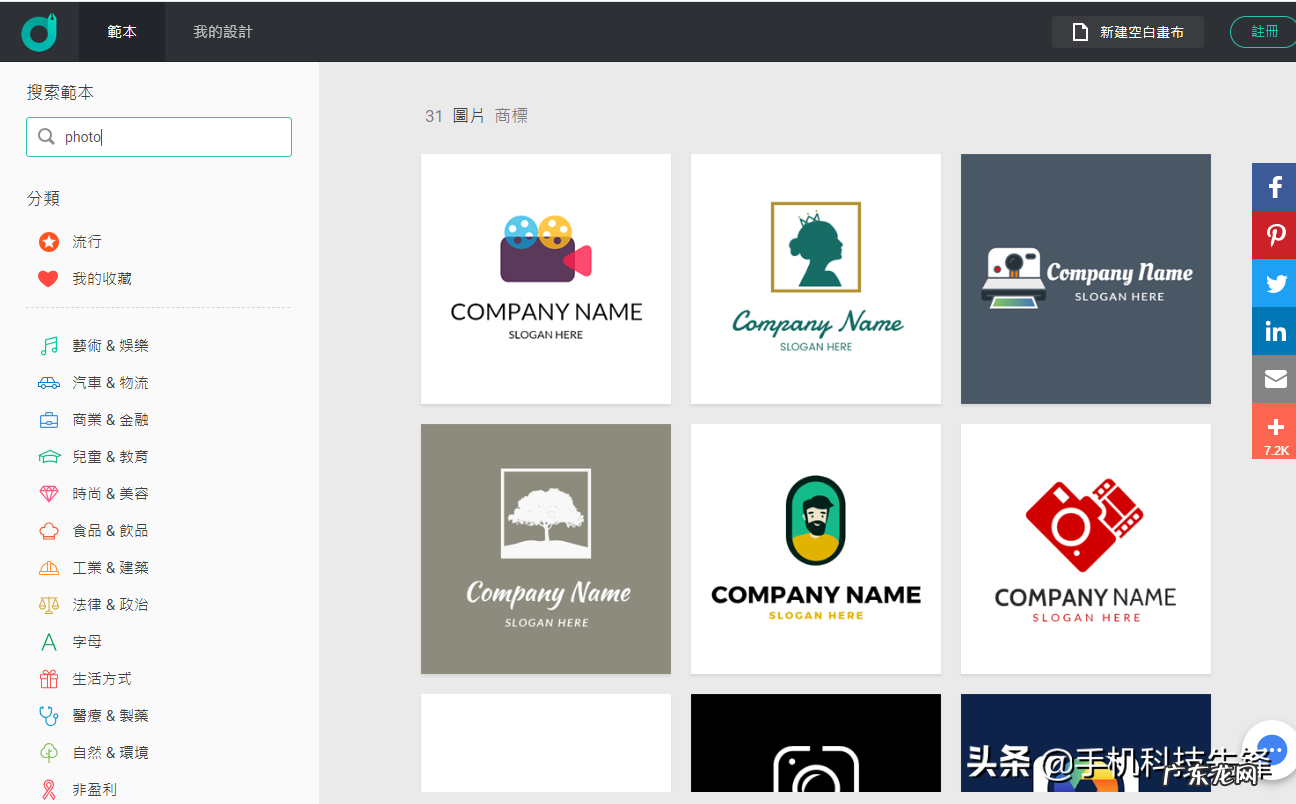Share page via Facebook icon
The height and width of the screenshot is (804, 1296).
1274,187
